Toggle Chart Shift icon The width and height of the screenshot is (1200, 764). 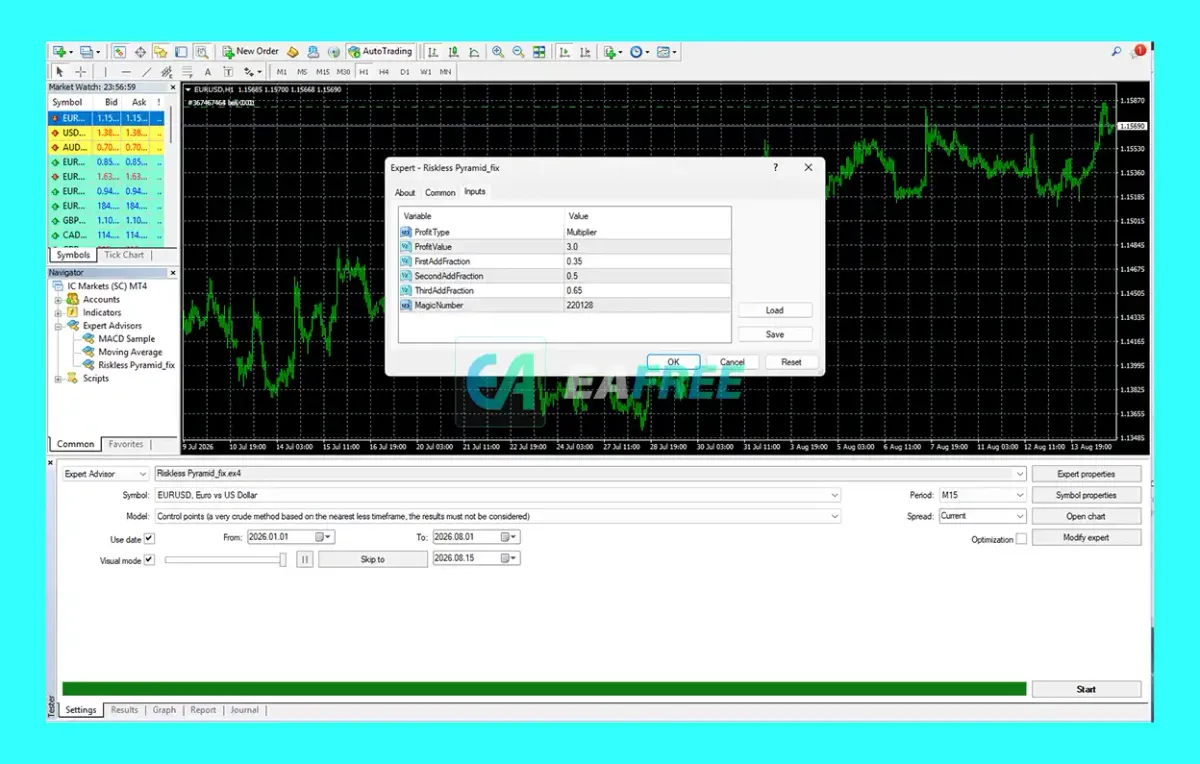pos(585,51)
